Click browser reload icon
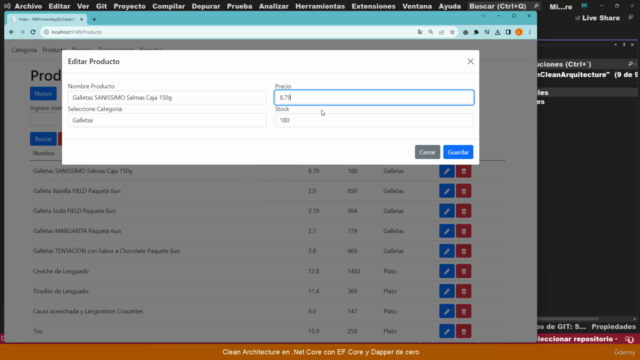This screenshot has height=360, width=640. pyautogui.click(x=33, y=32)
